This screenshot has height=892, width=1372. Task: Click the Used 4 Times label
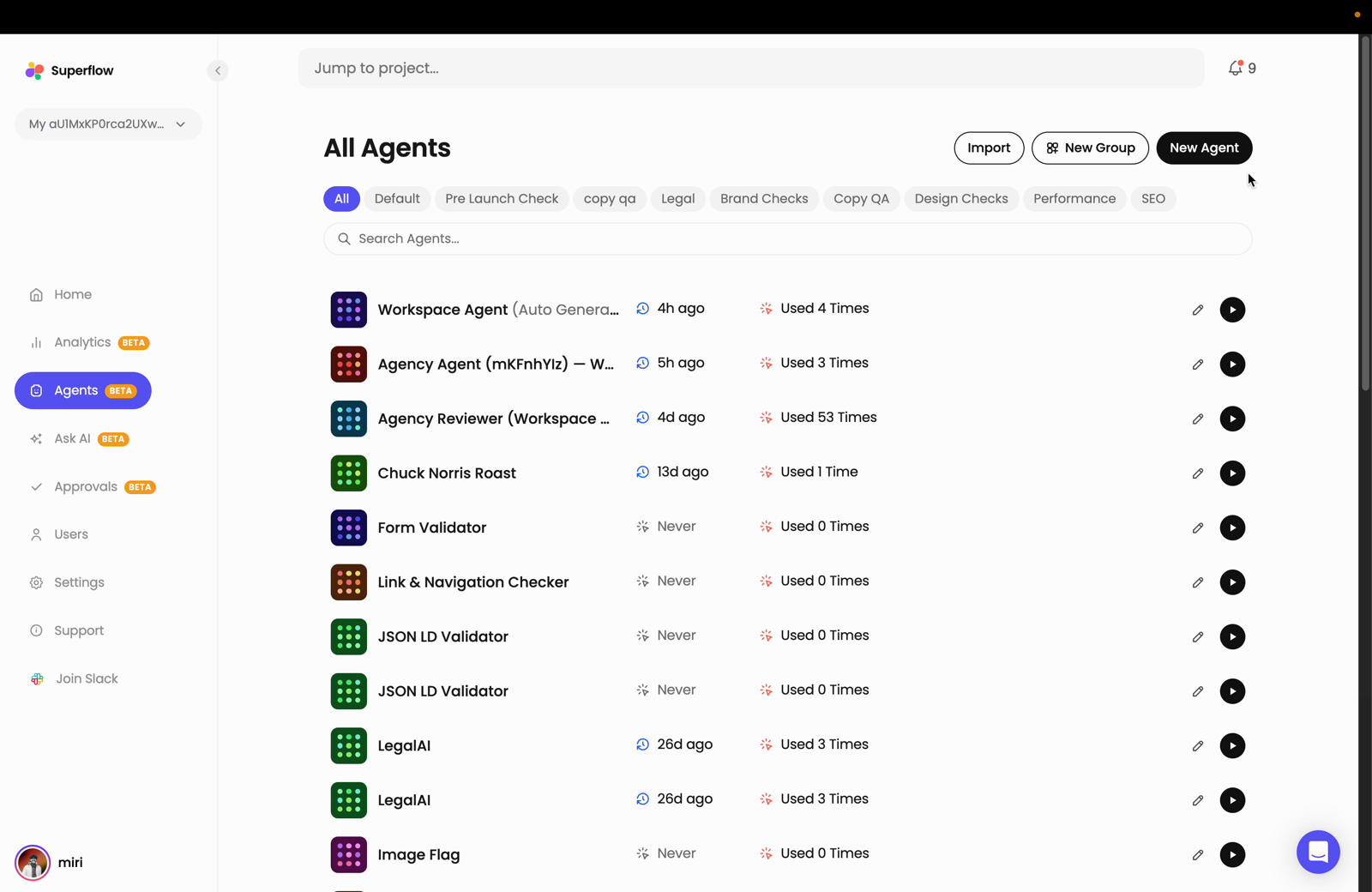tap(825, 308)
